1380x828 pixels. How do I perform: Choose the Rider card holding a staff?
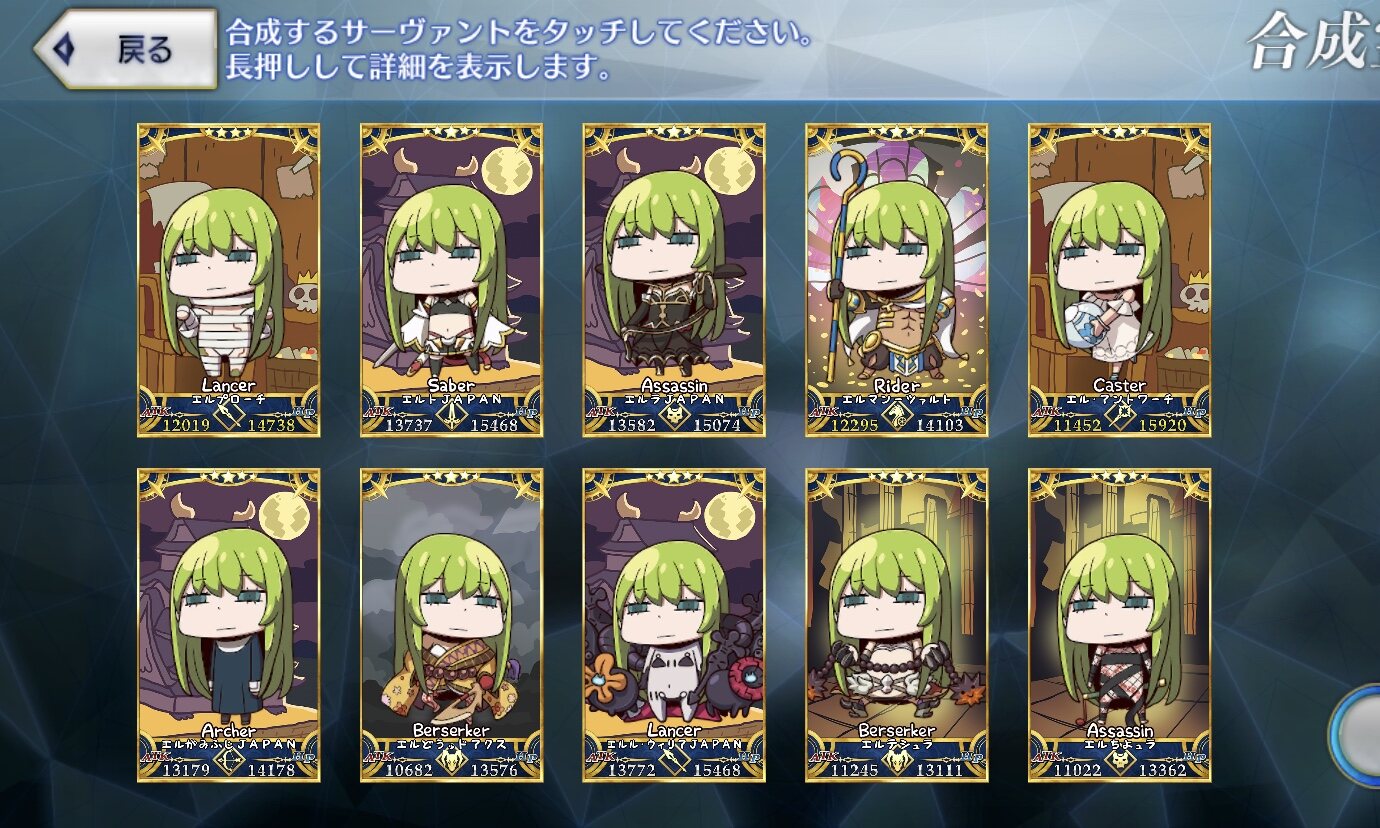coord(897,280)
